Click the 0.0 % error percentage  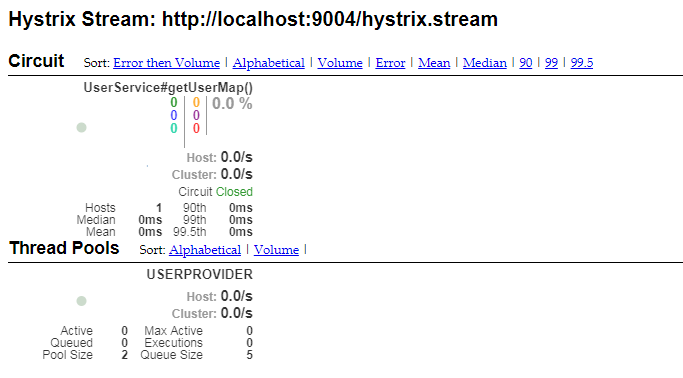coord(232,104)
